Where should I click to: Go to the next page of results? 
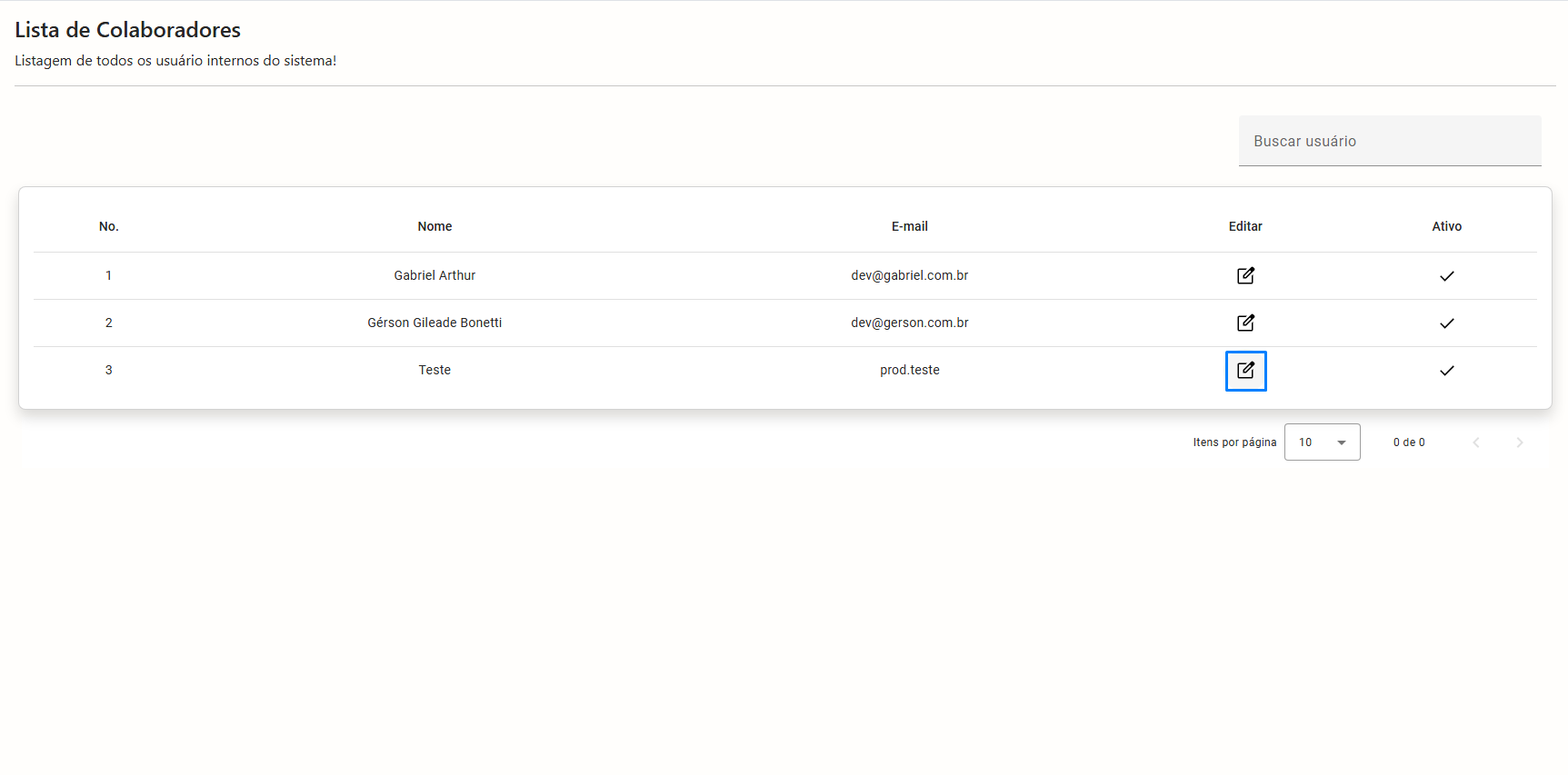pos(1519,442)
